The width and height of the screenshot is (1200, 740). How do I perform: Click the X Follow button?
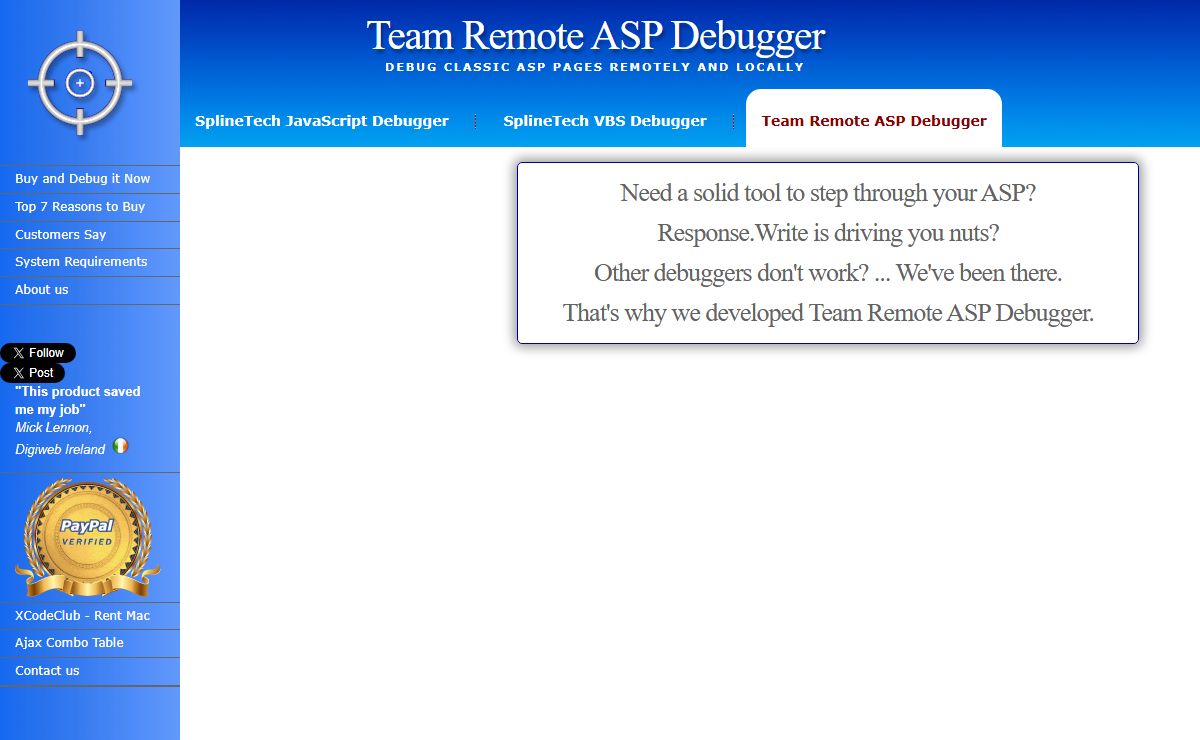(38, 353)
